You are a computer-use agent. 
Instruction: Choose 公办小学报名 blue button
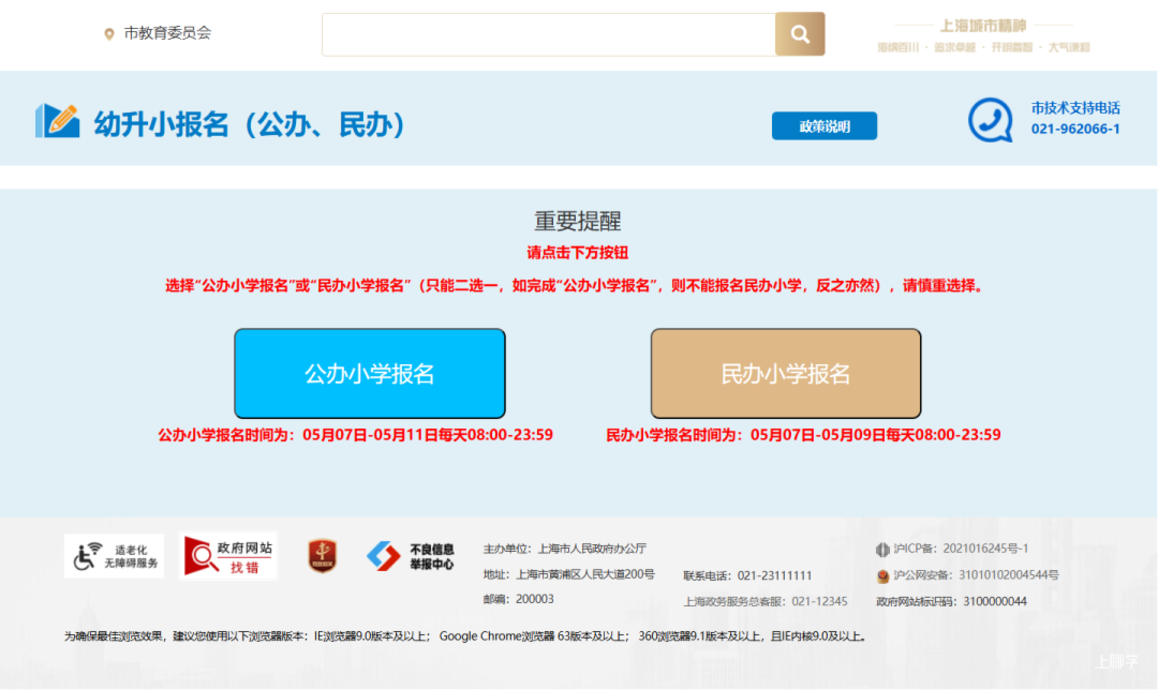coord(370,374)
